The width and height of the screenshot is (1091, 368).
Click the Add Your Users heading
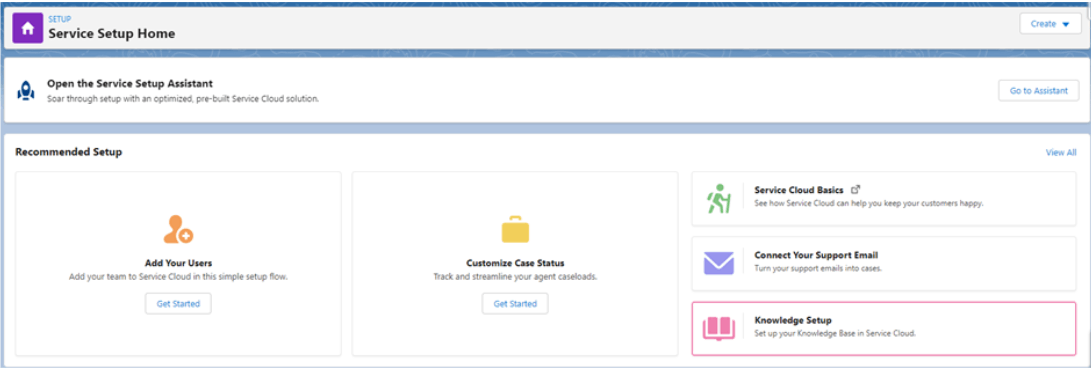[178, 263]
